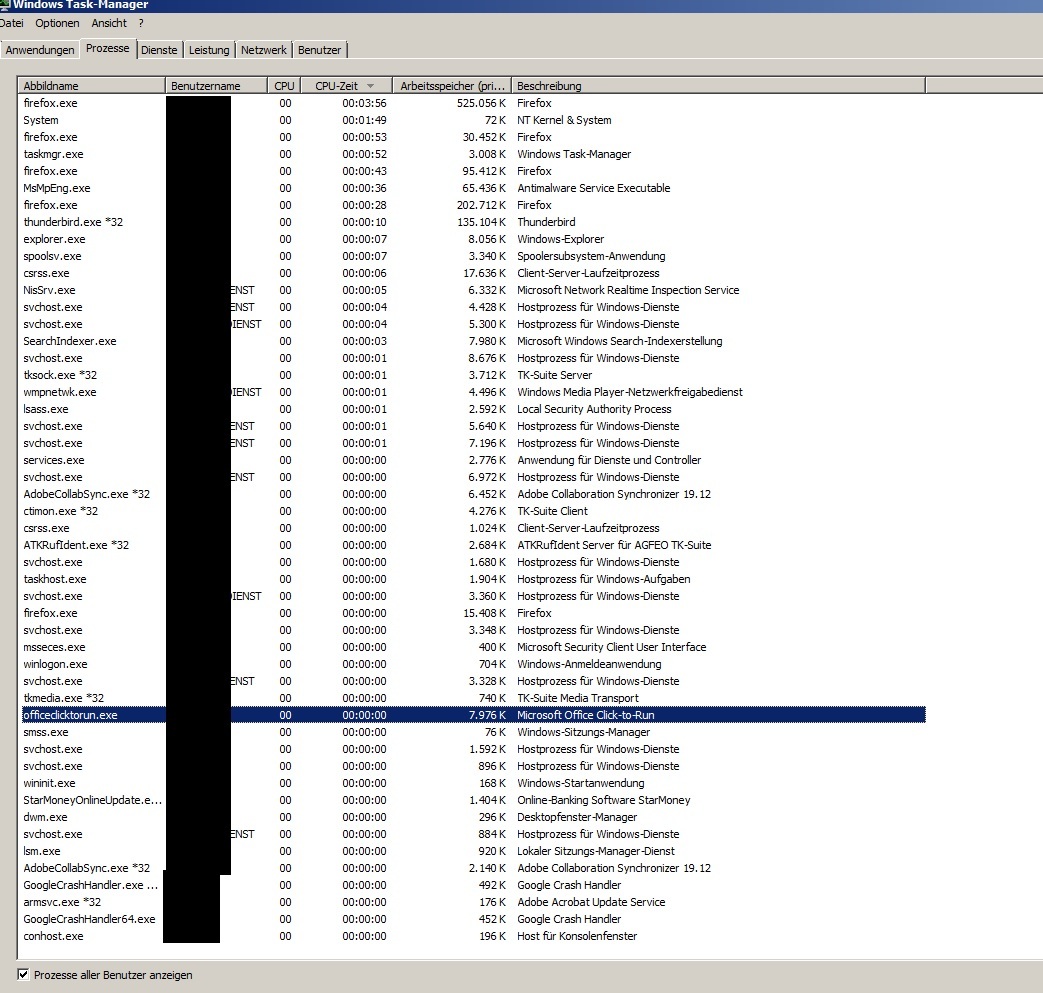The height and width of the screenshot is (993, 1043).
Task: Click the 00:03:56 CPU time value
Action: (365, 103)
